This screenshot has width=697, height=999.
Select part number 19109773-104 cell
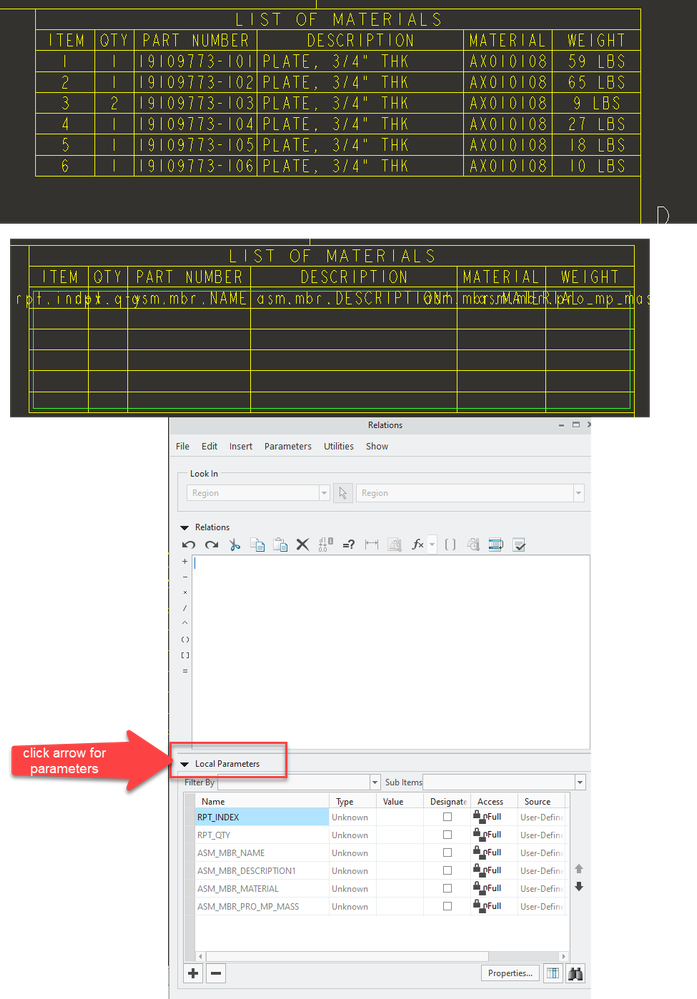(196, 124)
